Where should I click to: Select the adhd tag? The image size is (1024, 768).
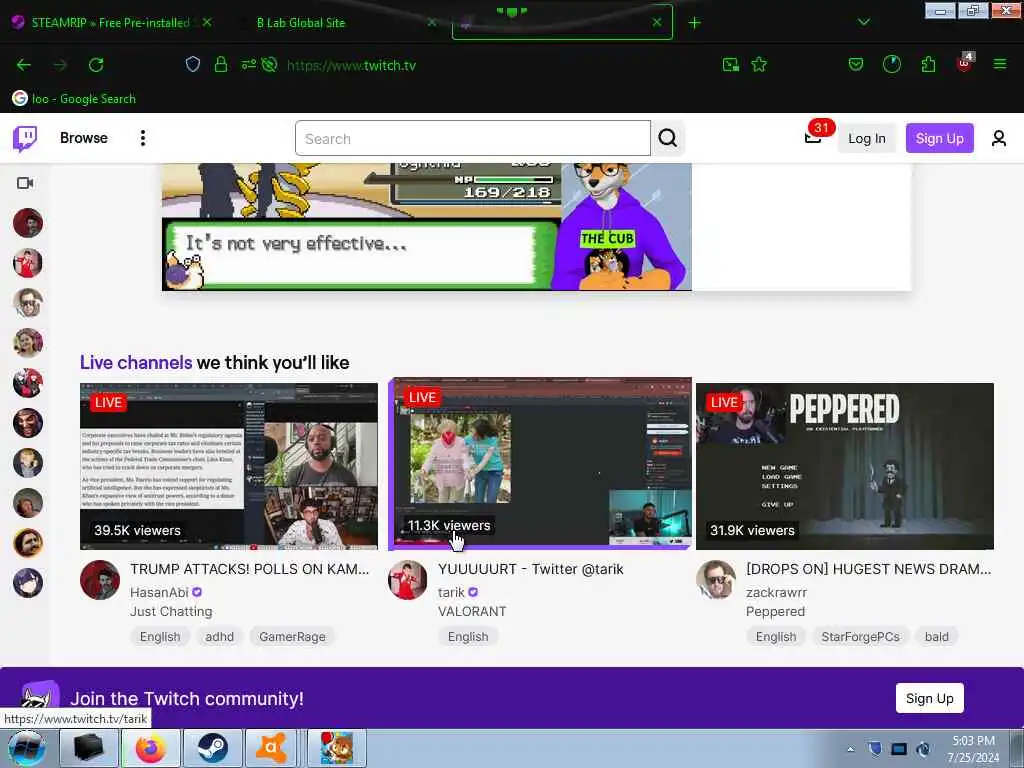point(219,637)
